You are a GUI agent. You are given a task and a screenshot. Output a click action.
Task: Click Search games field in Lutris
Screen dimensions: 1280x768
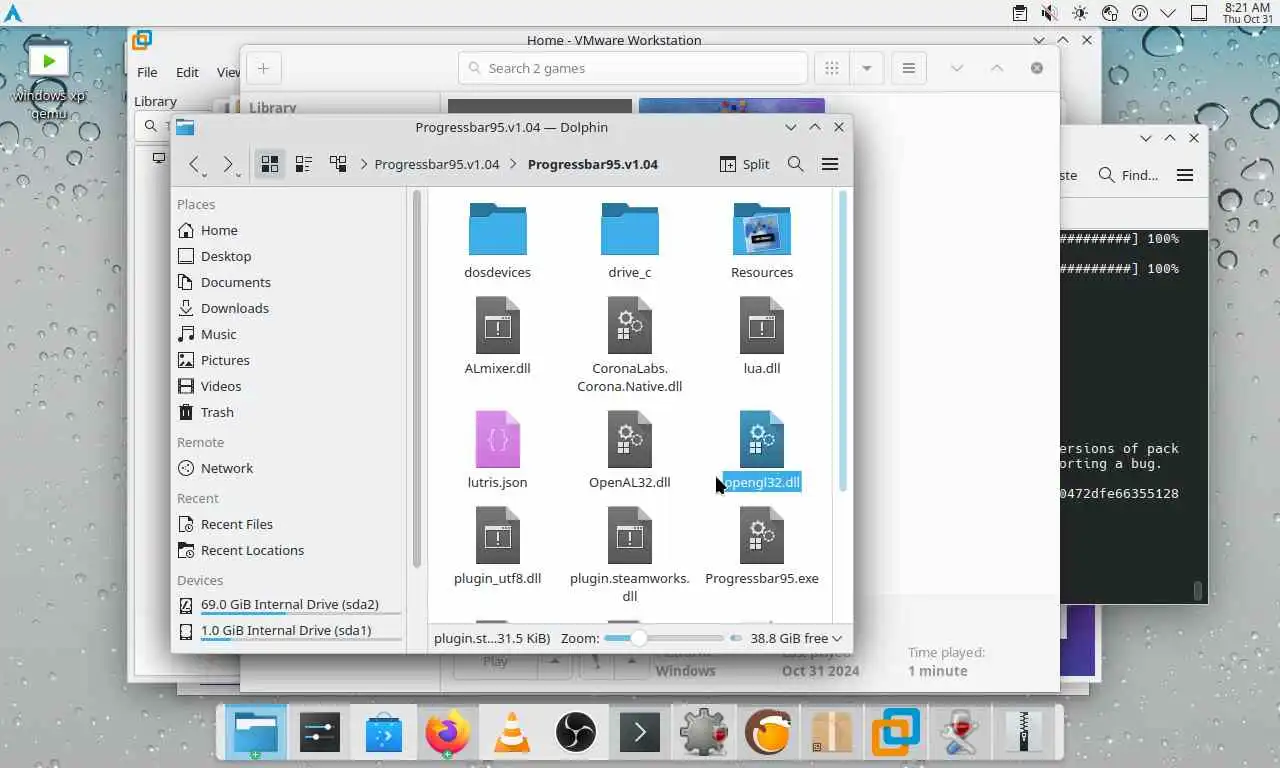click(633, 68)
